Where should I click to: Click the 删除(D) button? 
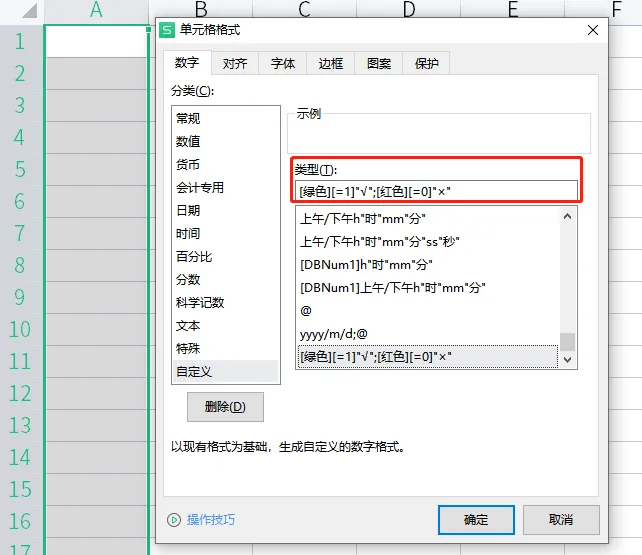pos(225,407)
